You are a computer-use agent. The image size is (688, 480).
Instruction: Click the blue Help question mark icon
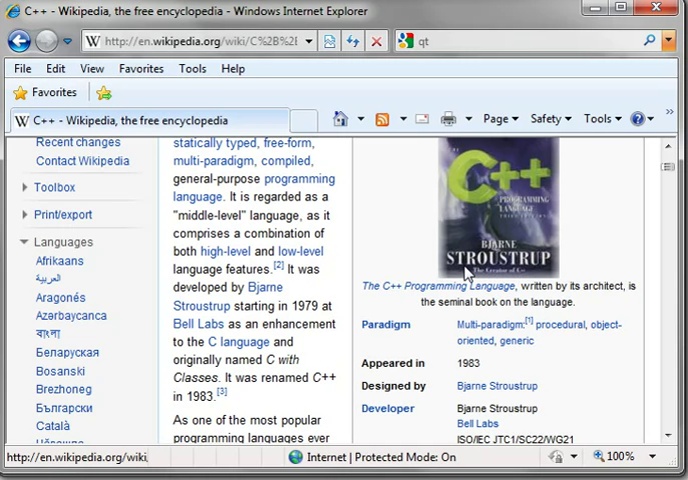[x=637, y=119]
